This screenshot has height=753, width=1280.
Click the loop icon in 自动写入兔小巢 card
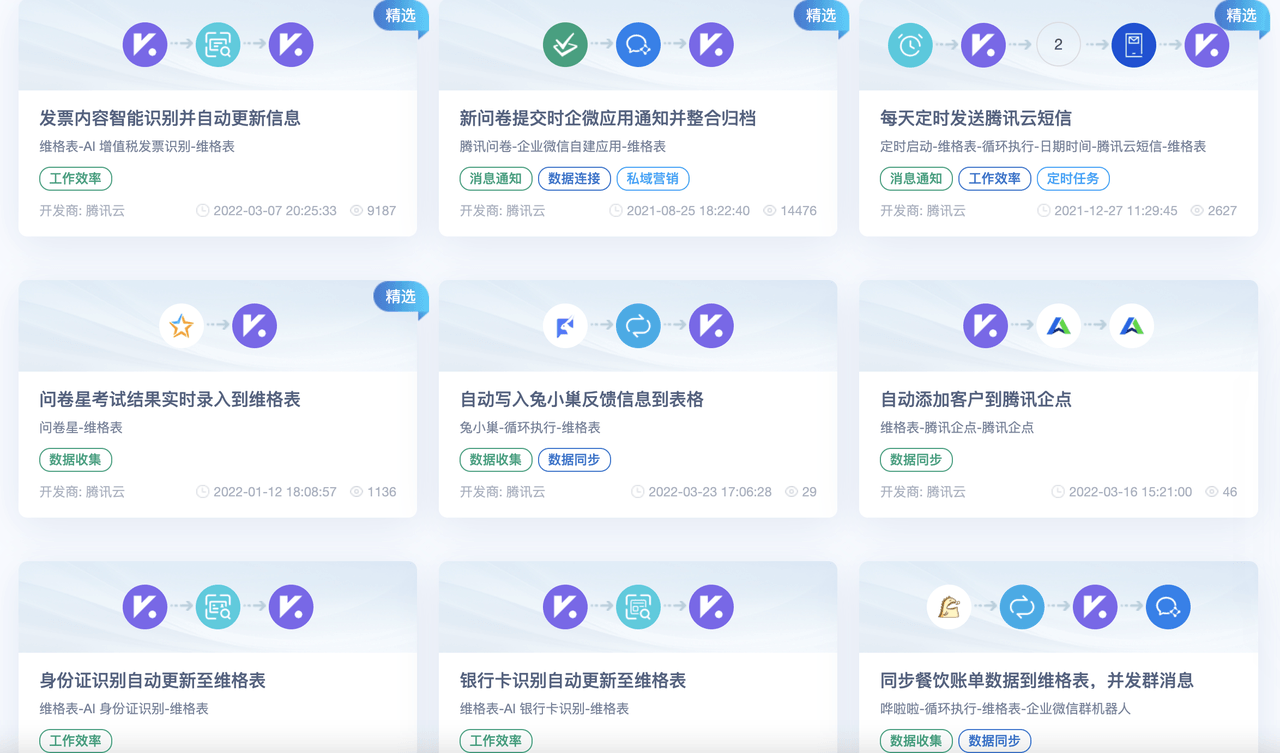(x=638, y=326)
